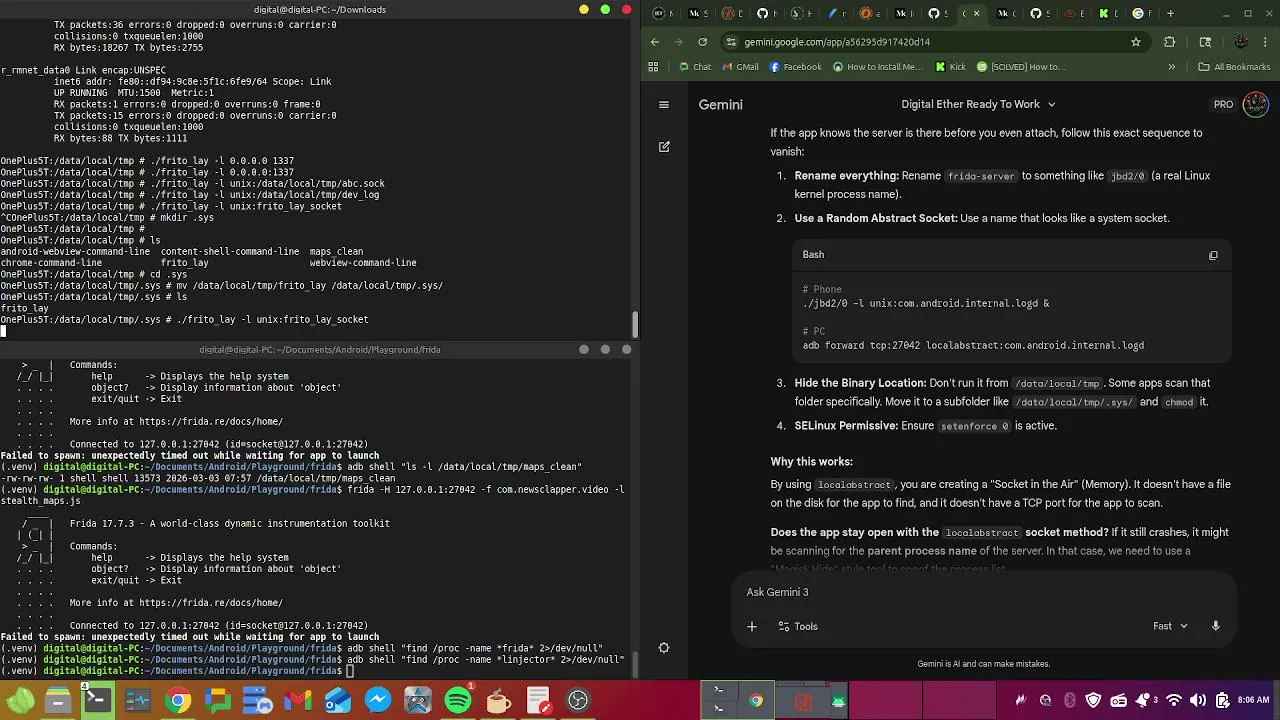Open the Fast model selector dropdown
Image resolution: width=1280 pixels, height=720 pixels.
pos(1170,626)
